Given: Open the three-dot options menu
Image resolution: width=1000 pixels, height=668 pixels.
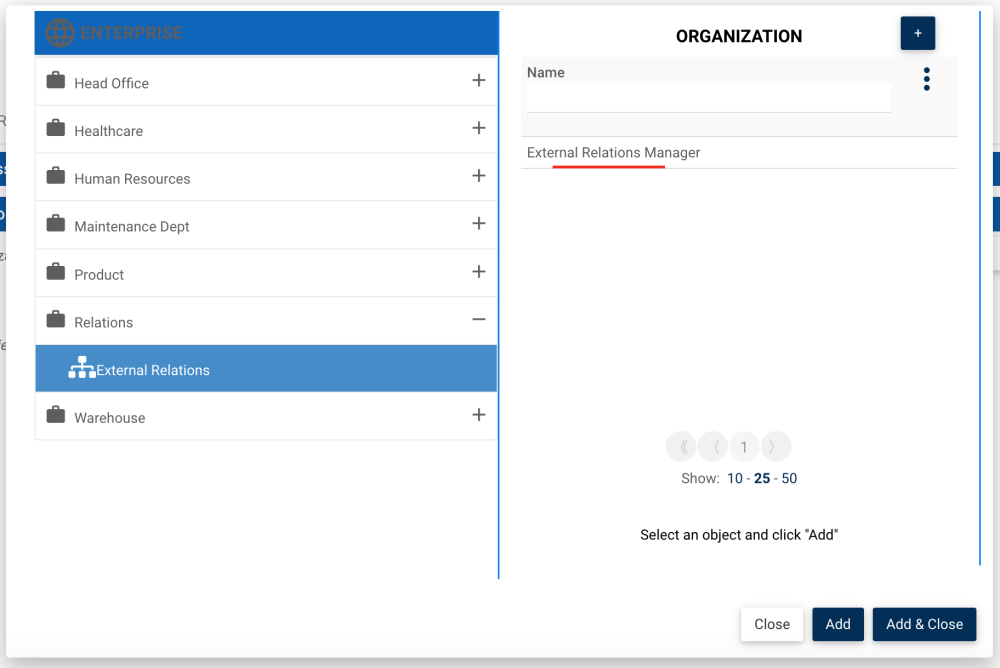Looking at the screenshot, I should click(927, 79).
